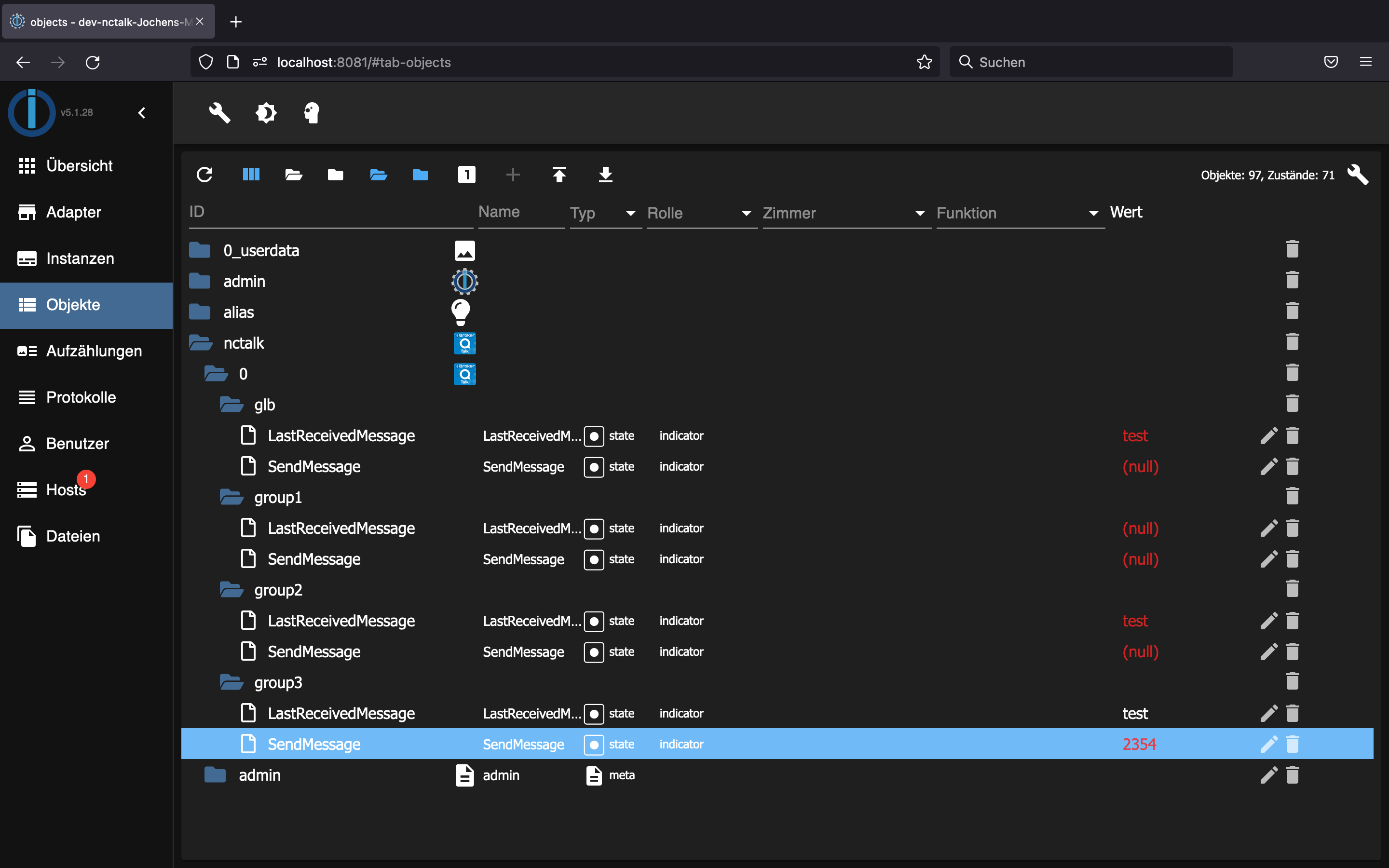Screen dimensions: 1389x868
Task: Click the expand all nodes folder icon
Action: (x=293, y=175)
